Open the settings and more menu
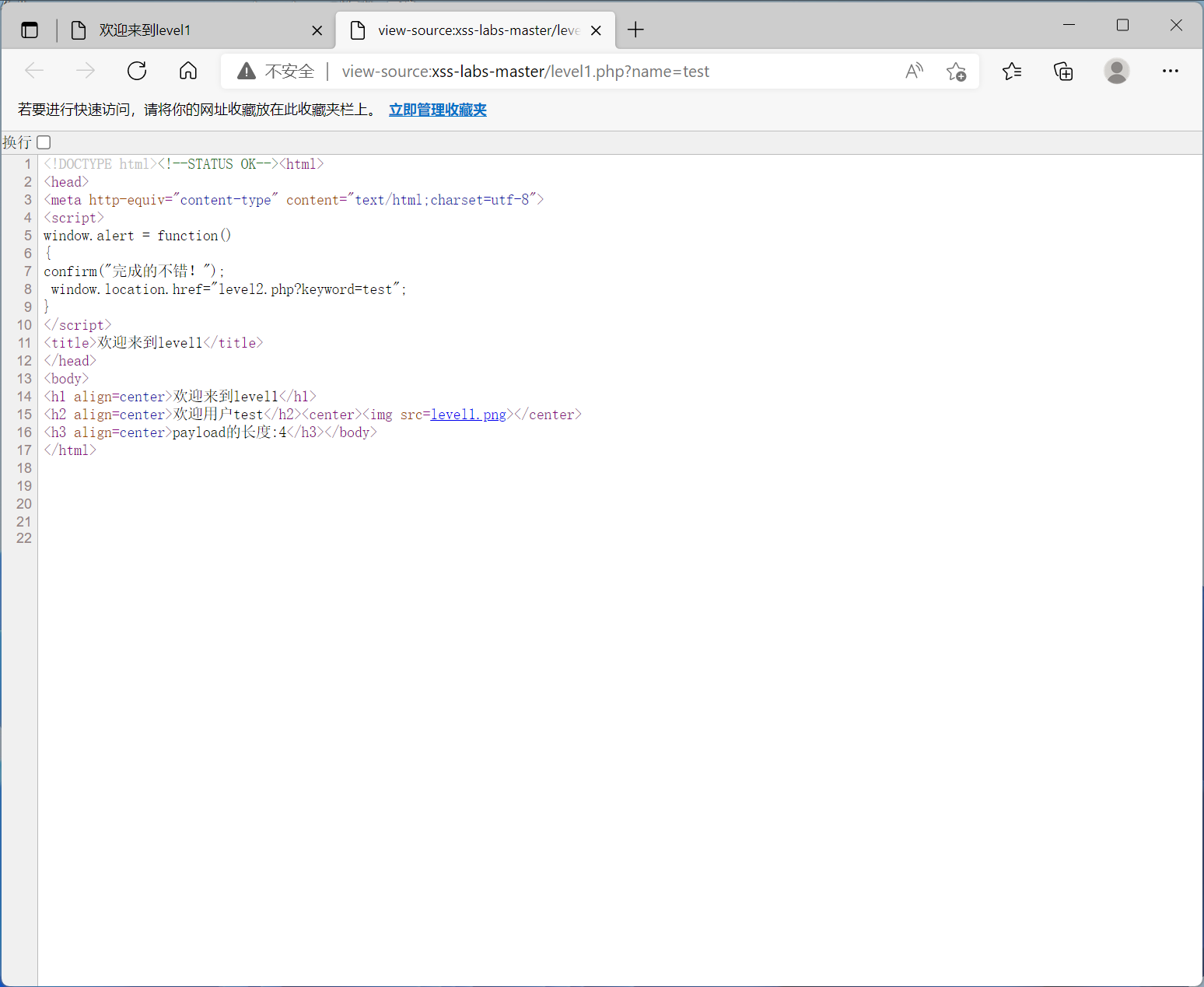 tap(1171, 72)
